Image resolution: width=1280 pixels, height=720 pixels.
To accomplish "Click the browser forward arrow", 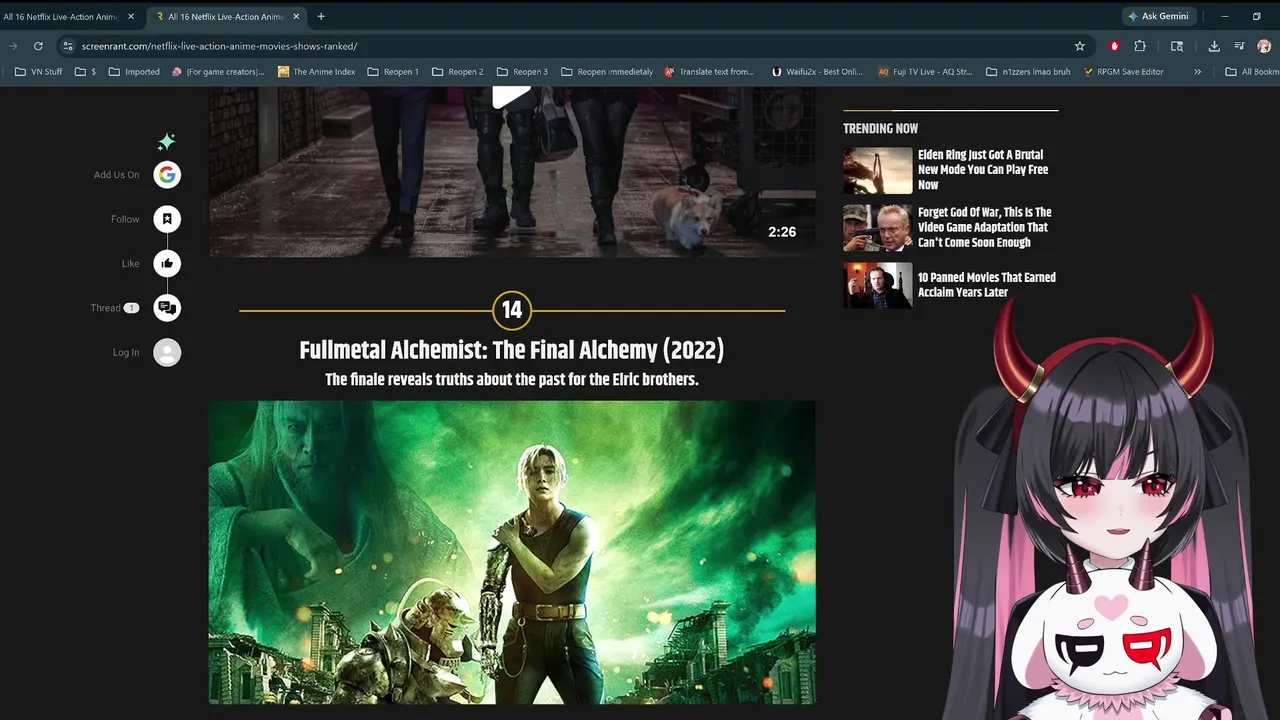I will point(13,46).
